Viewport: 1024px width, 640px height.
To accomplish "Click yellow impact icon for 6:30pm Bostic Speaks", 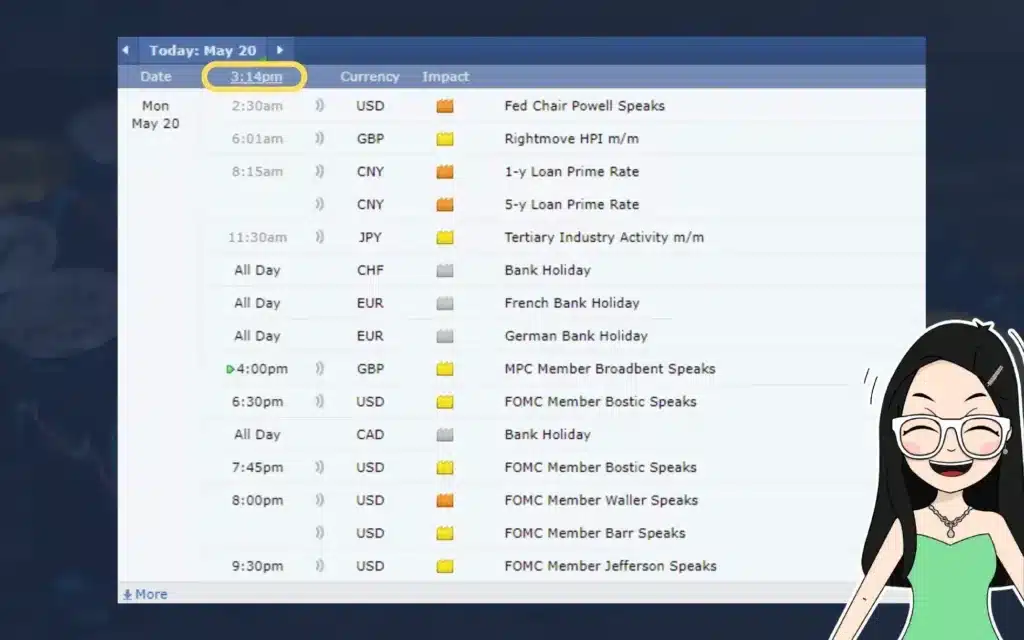I will point(445,402).
